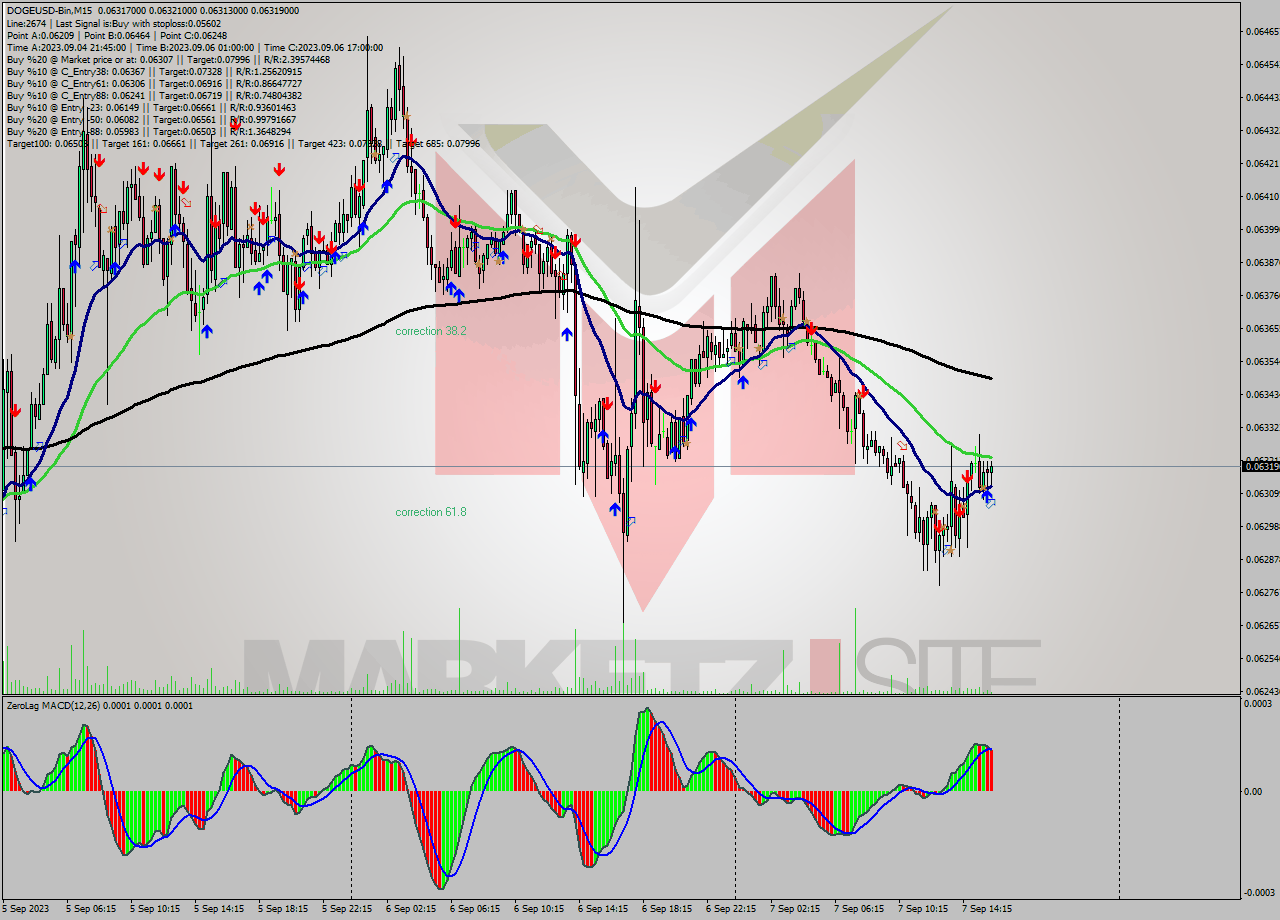Click MACD scale value -0.0003

(1258, 892)
